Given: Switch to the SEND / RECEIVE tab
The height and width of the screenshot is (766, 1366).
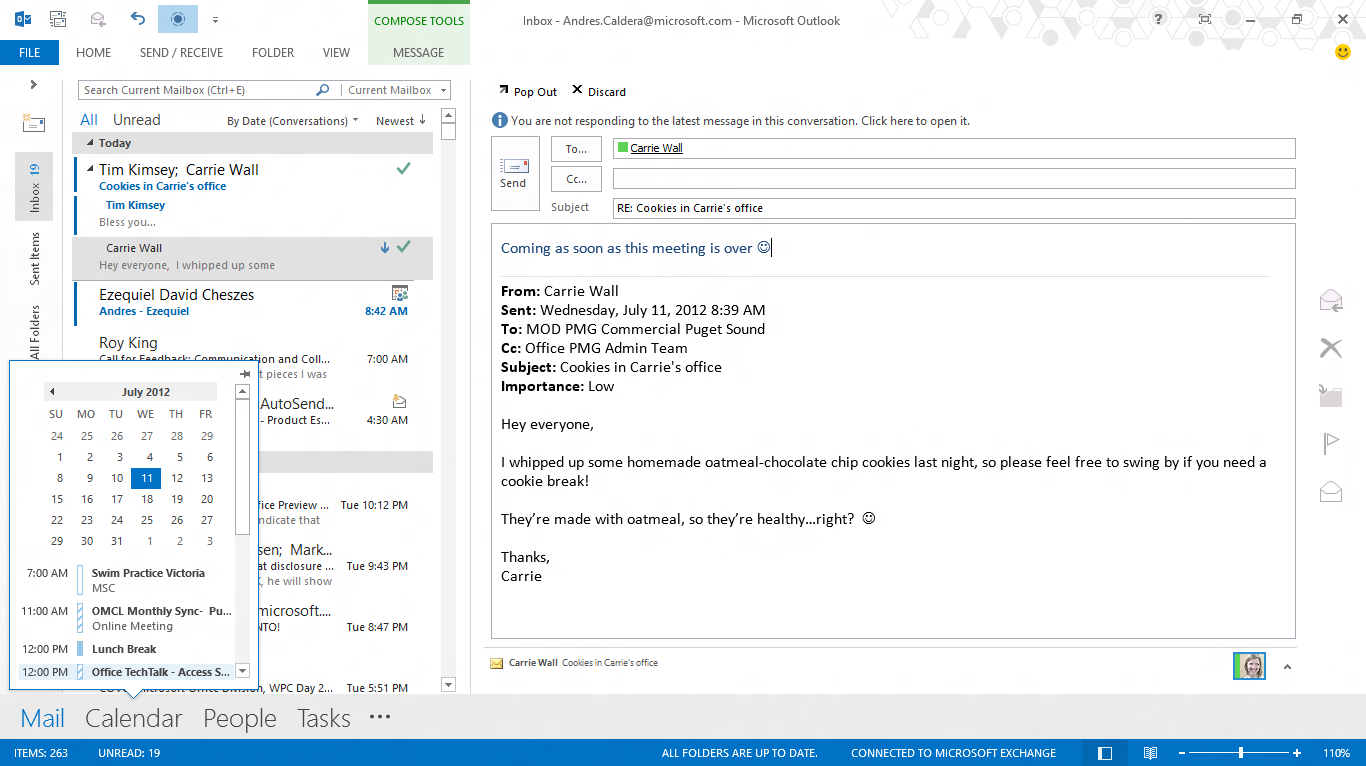Looking at the screenshot, I should (x=181, y=53).
